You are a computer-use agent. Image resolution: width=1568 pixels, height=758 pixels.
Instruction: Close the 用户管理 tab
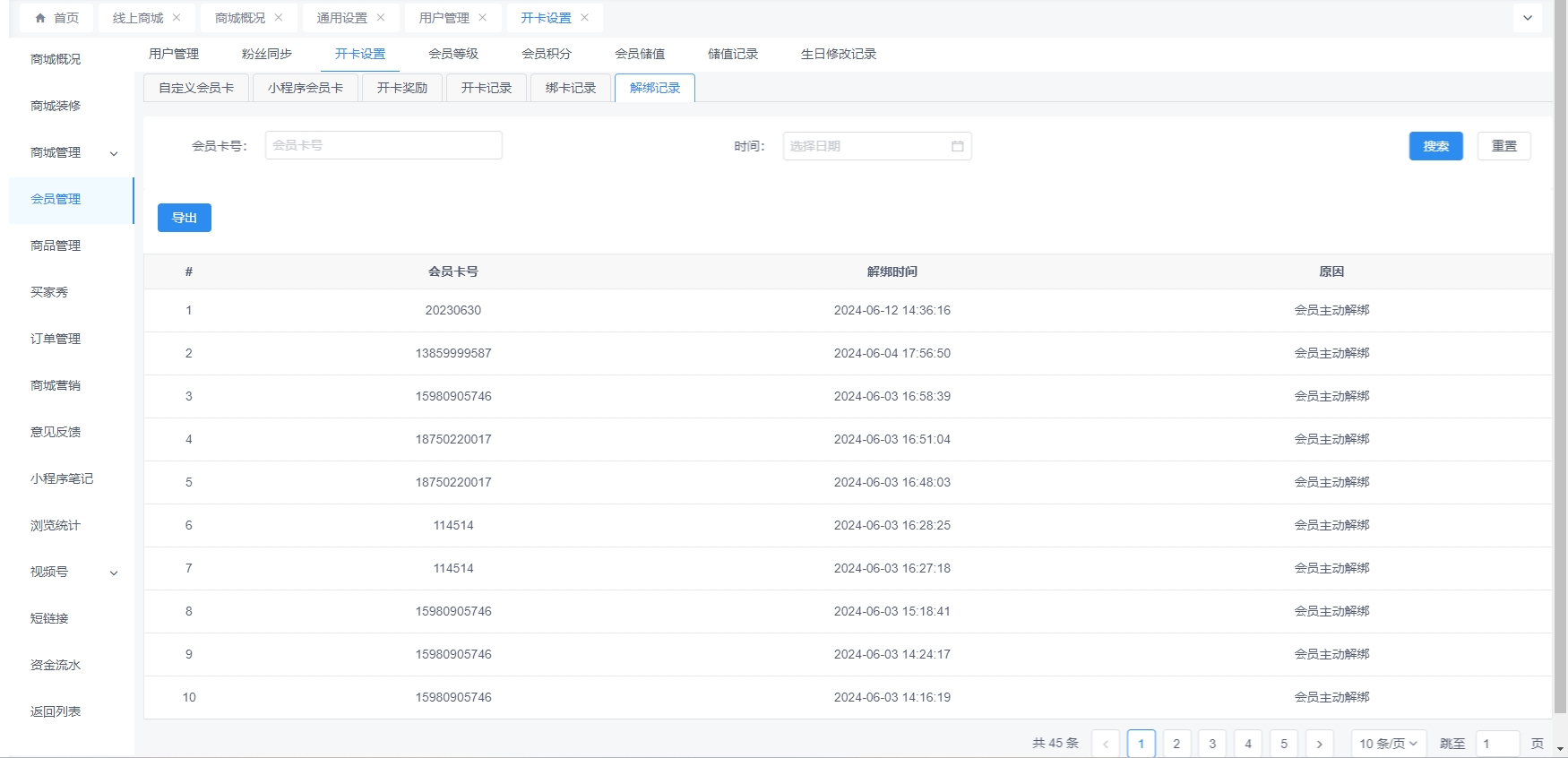pyautogui.click(x=483, y=18)
